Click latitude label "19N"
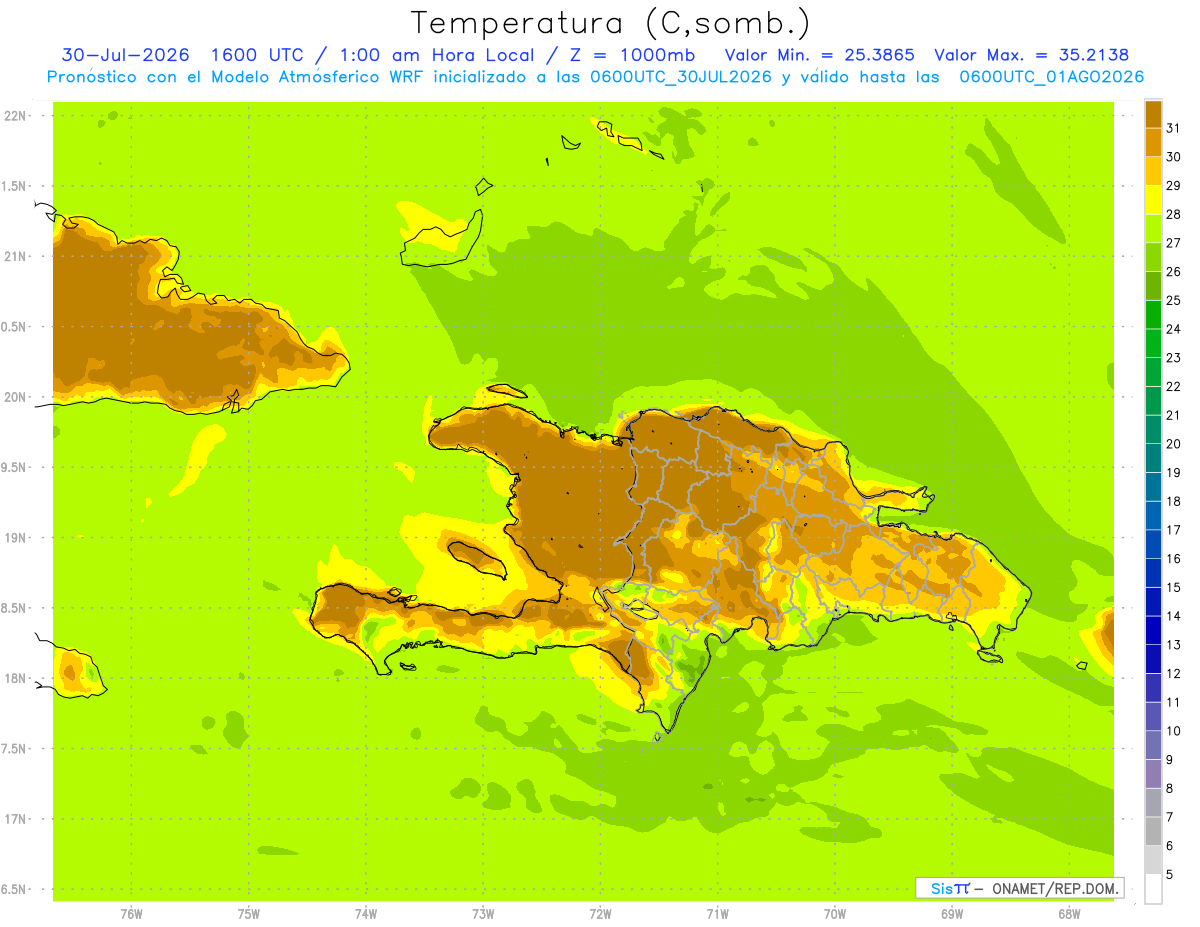This screenshot has width=1200, height=927. (17, 537)
